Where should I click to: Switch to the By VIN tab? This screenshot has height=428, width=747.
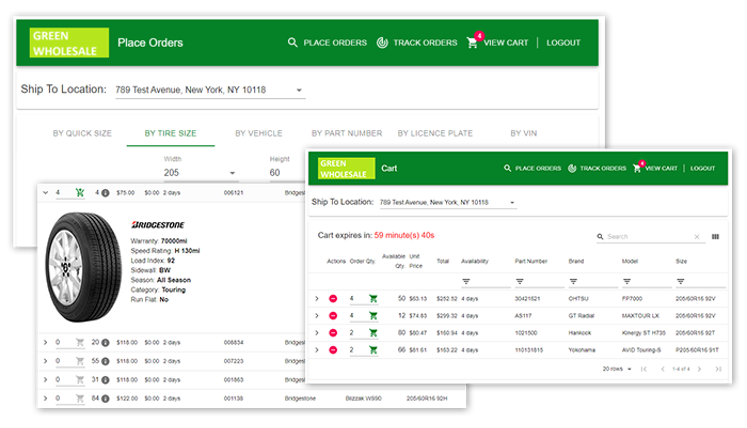[524, 133]
